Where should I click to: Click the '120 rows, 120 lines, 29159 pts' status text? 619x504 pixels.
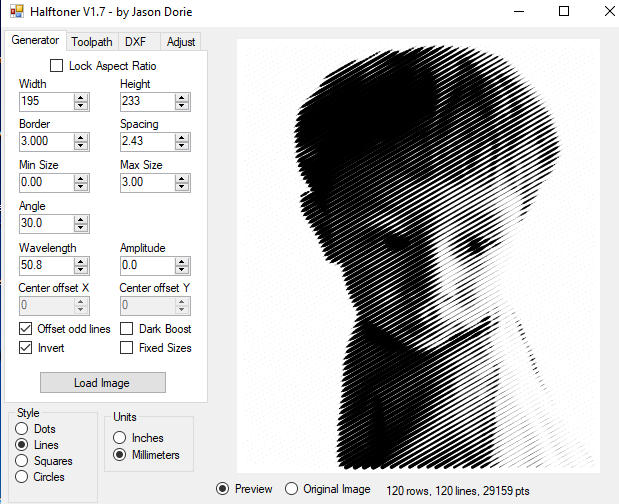click(x=458, y=491)
